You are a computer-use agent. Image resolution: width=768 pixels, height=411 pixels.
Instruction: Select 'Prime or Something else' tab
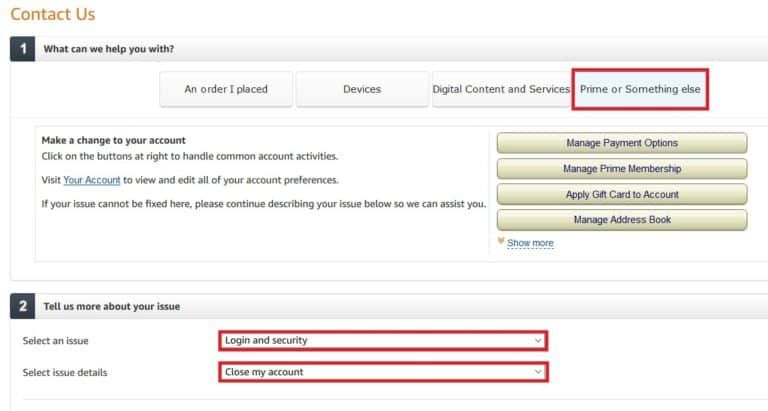(640, 89)
